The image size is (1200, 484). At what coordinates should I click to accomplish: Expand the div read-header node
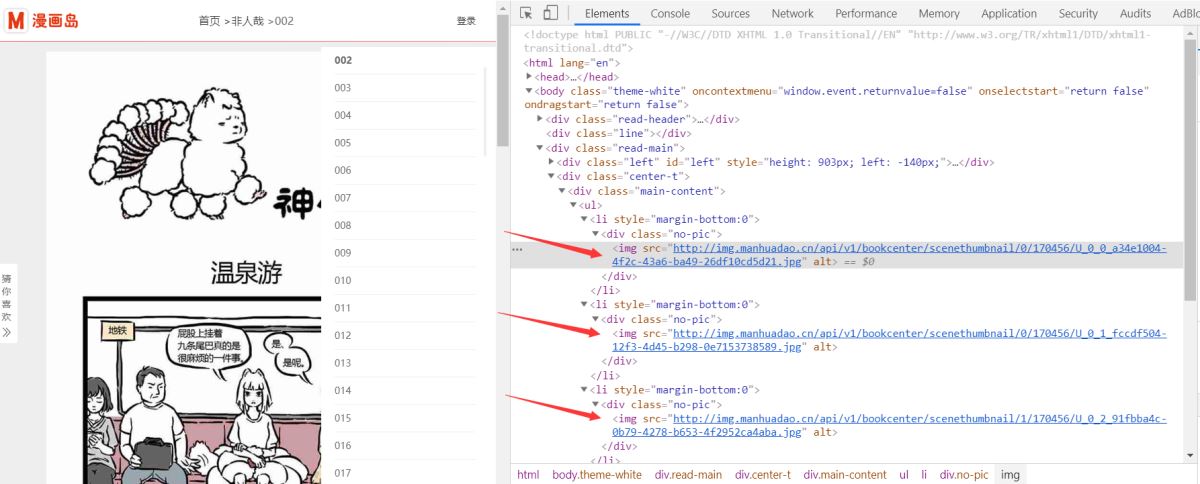[x=540, y=119]
